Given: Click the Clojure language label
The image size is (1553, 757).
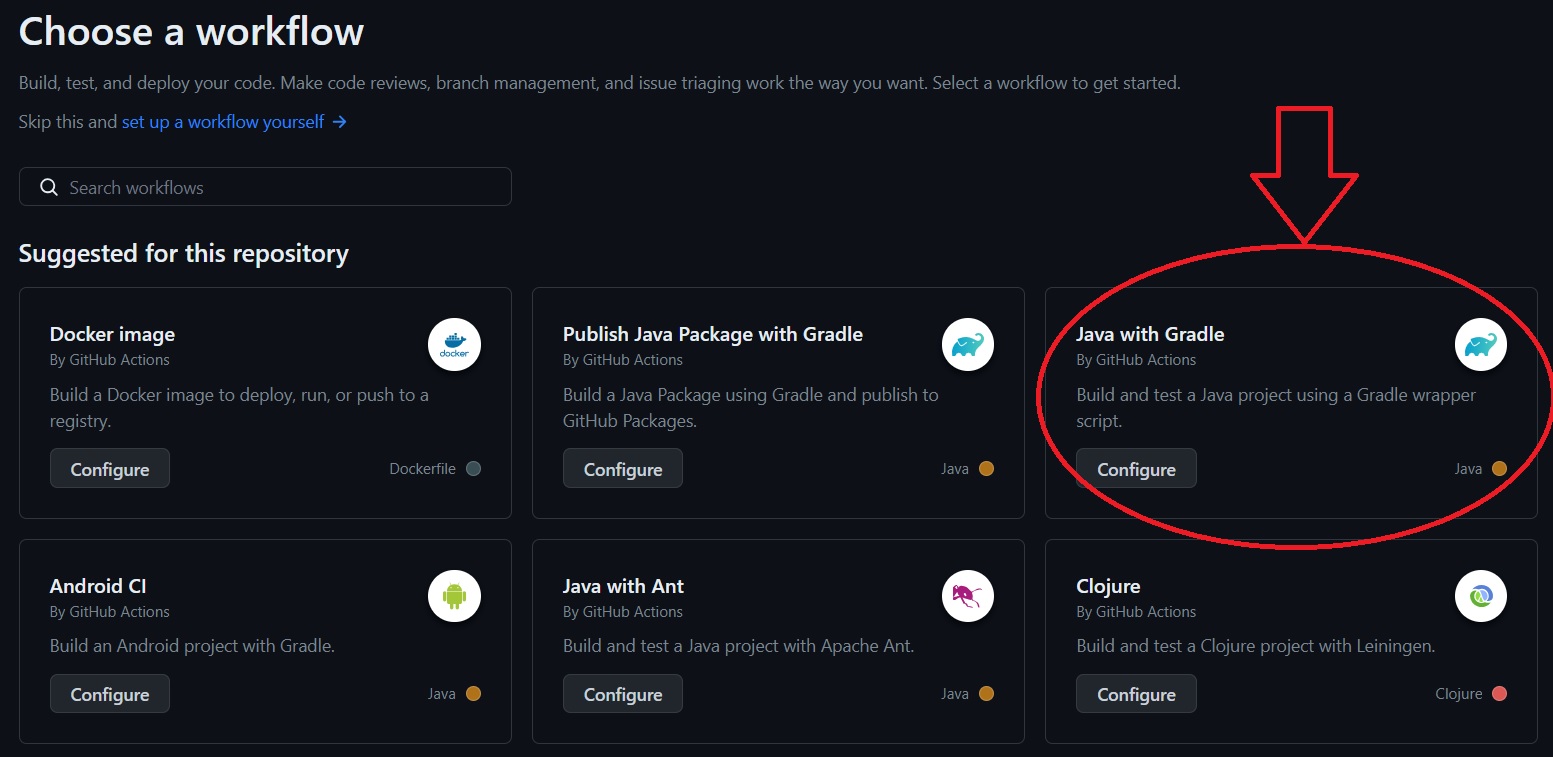Looking at the screenshot, I should [1459, 693].
